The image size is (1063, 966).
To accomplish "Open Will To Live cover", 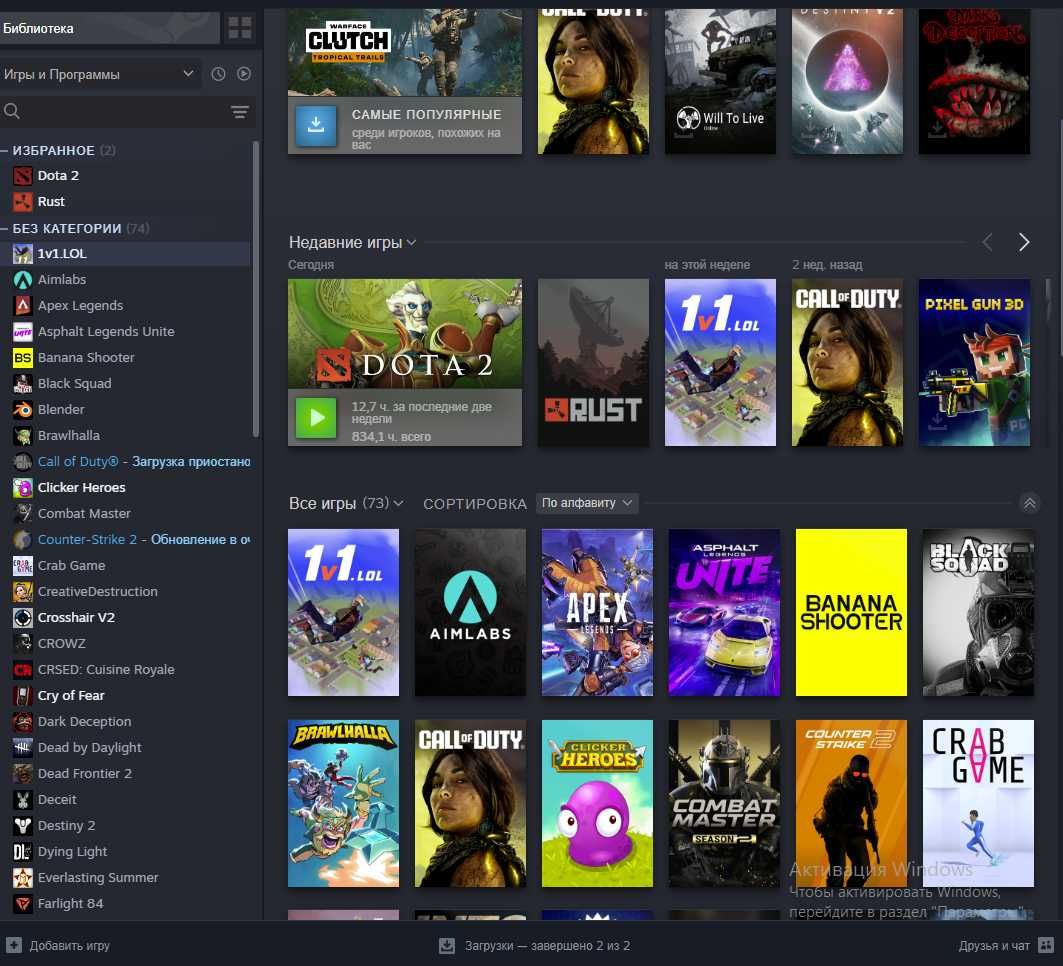I will (720, 81).
